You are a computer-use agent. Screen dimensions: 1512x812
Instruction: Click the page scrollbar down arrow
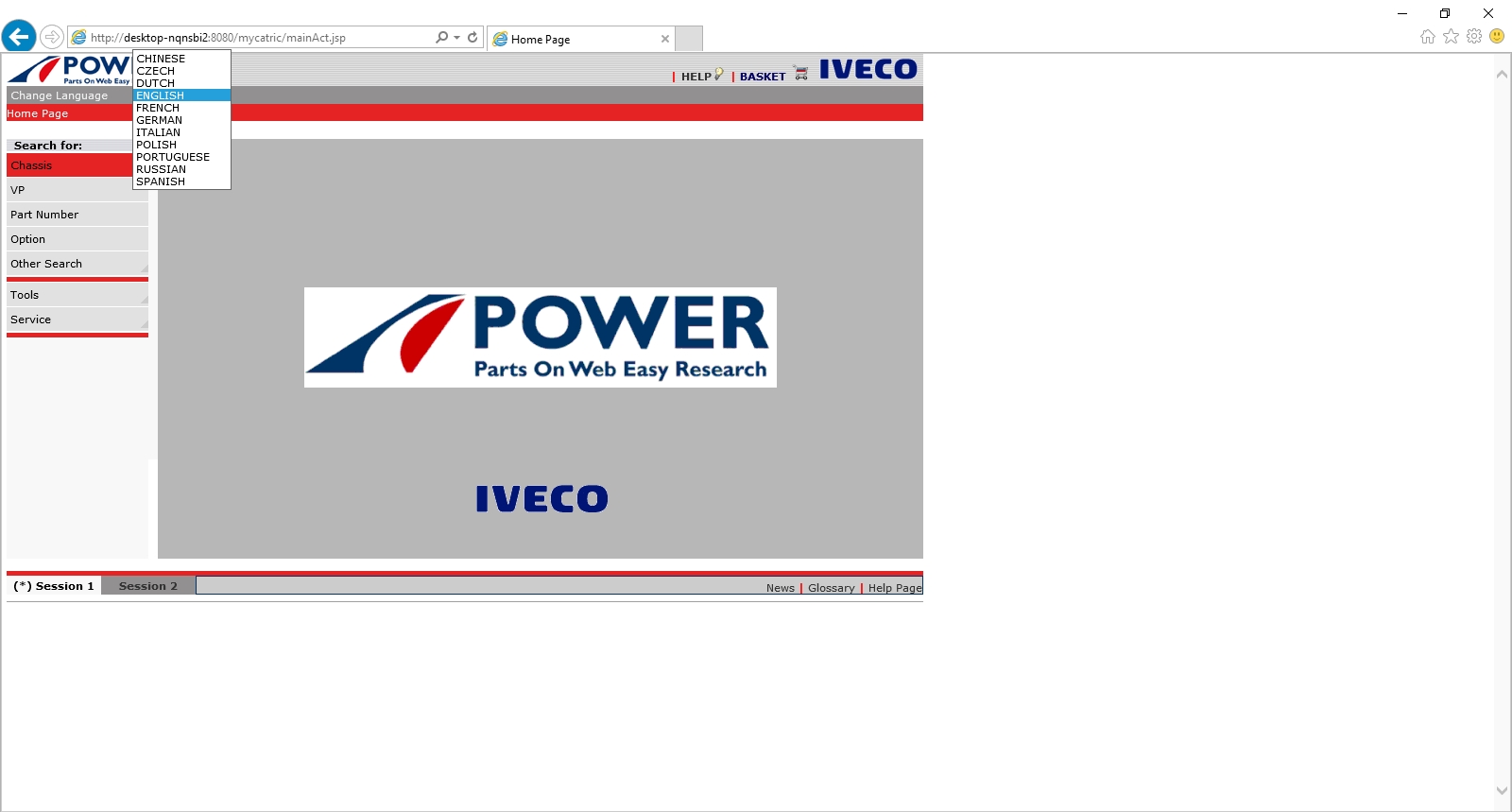(x=1502, y=791)
